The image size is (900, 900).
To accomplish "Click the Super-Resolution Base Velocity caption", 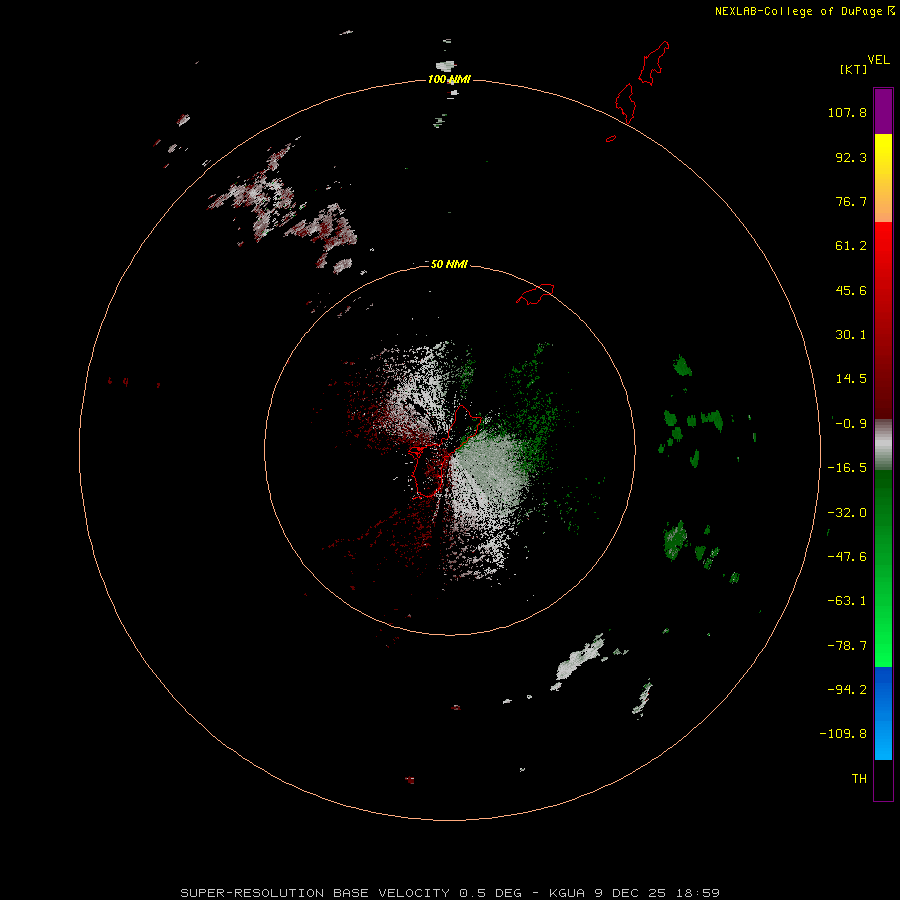I will [x=450, y=893].
